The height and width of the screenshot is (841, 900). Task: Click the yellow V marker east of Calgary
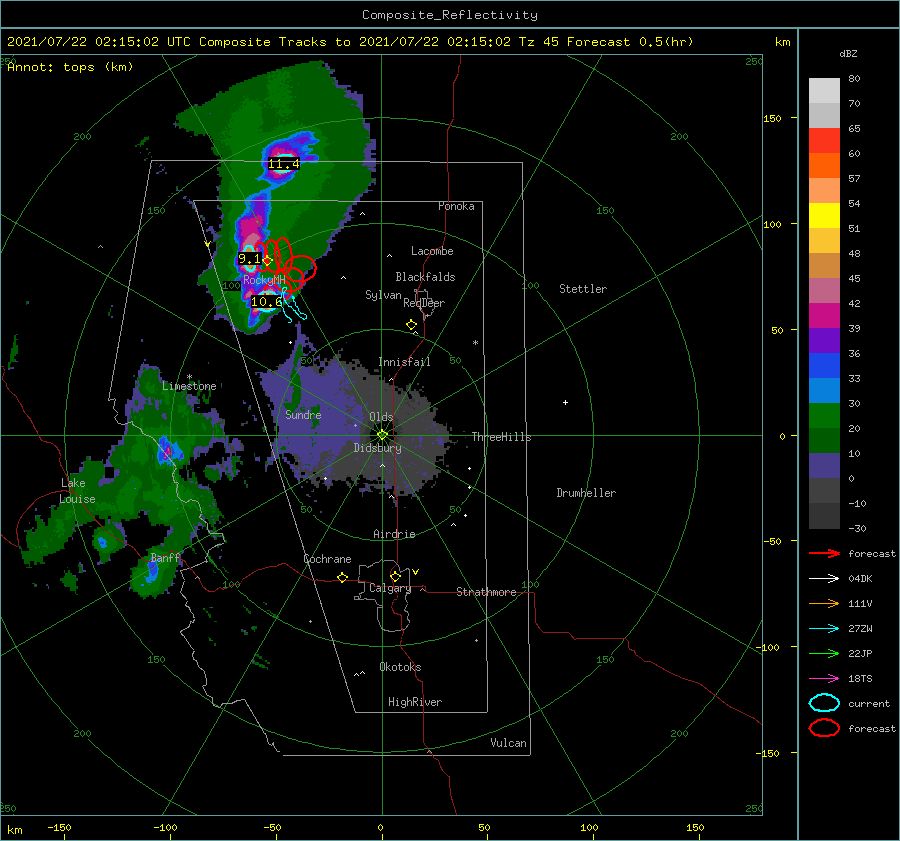[x=415, y=572]
